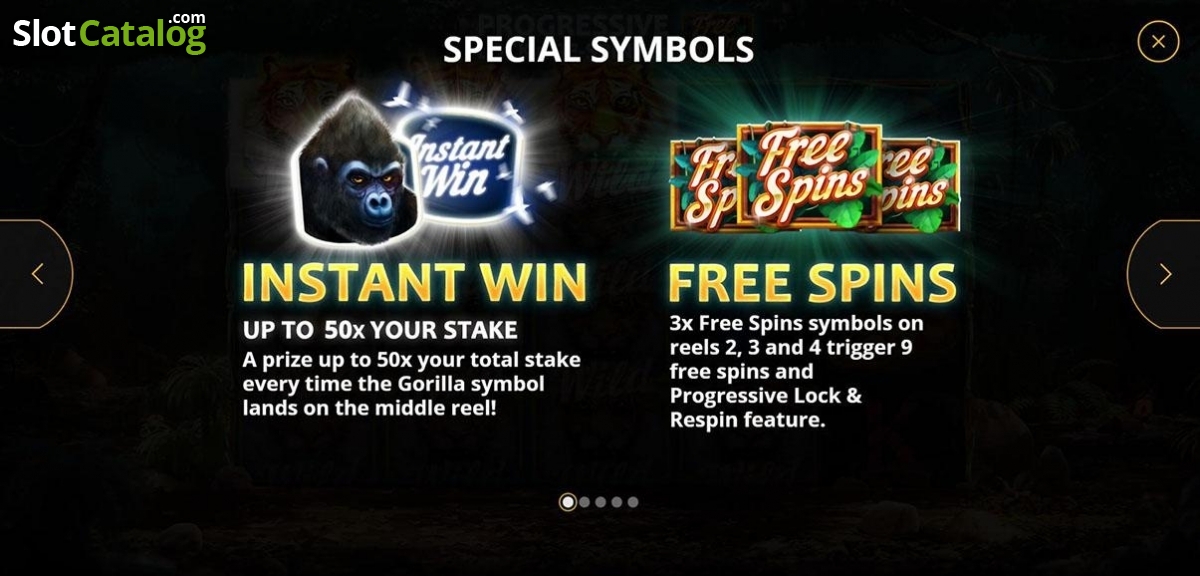The width and height of the screenshot is (1200, 576).
Task: Click the Special Symbols page title
Action: pyautogui.click(x=598, y=49)
